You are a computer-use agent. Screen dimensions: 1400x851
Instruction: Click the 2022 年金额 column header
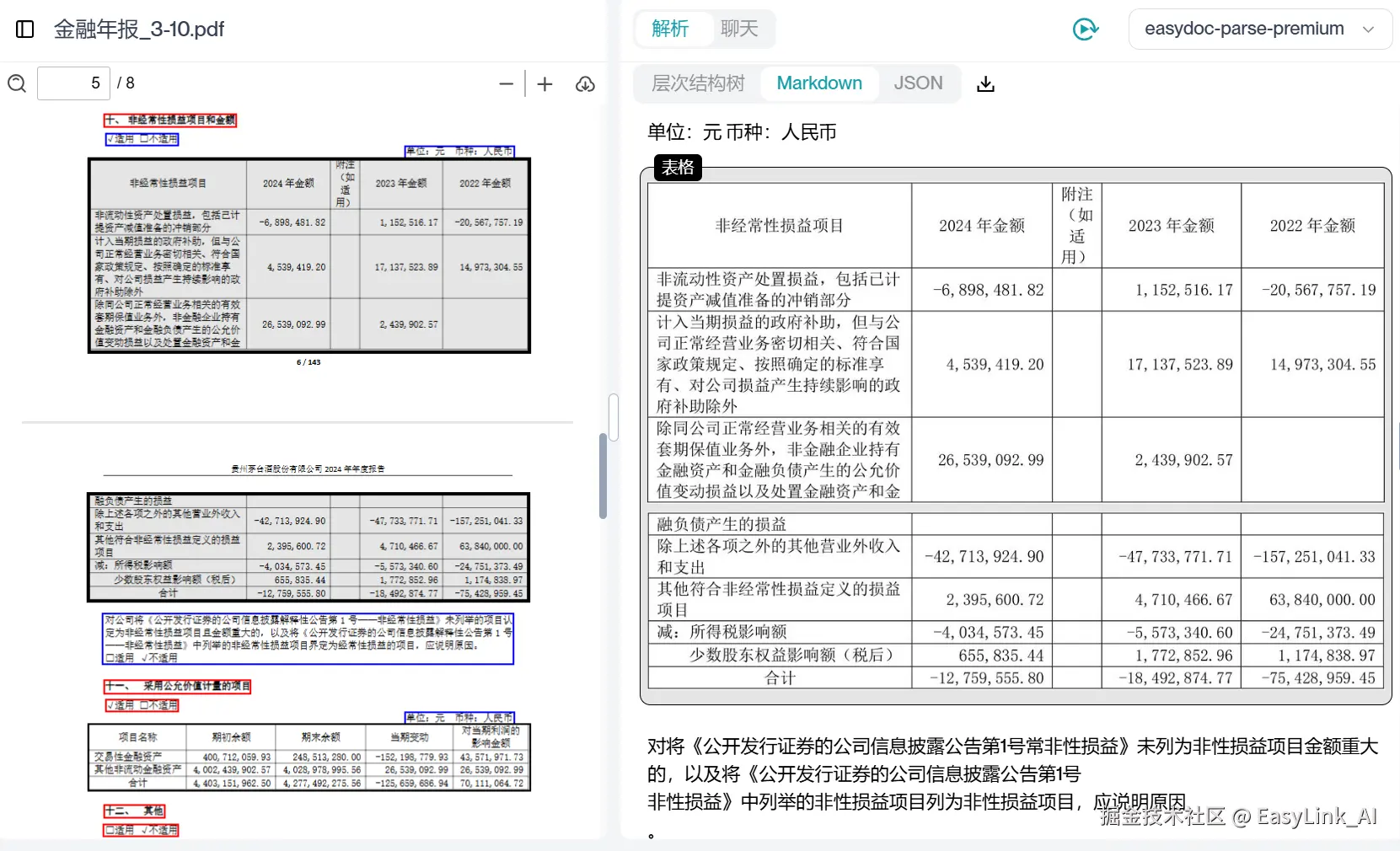pyautogui.click(x=1312, y=226)
